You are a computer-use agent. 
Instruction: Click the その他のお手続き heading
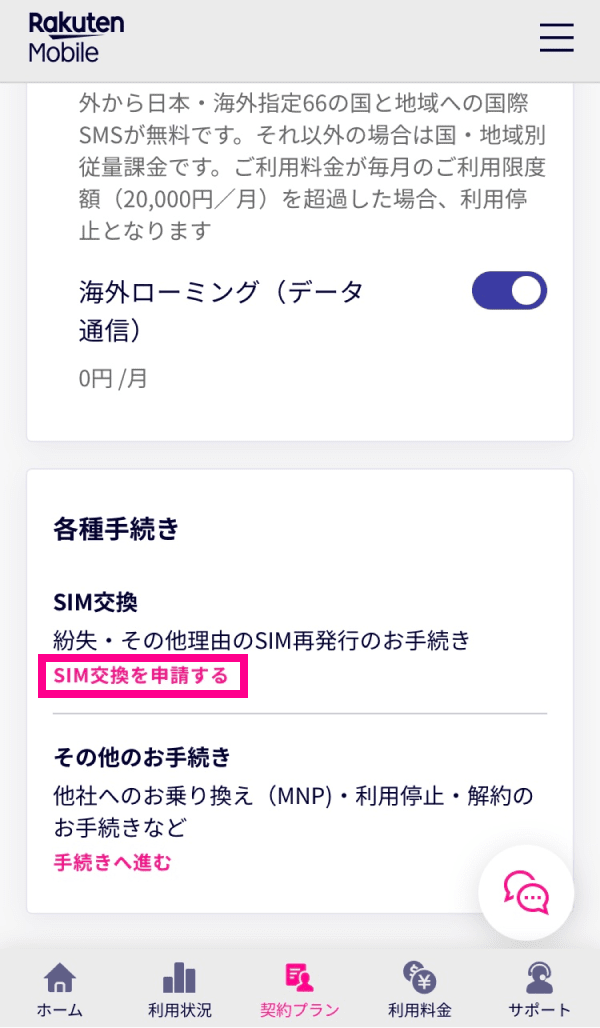click(x=142, y=758)
